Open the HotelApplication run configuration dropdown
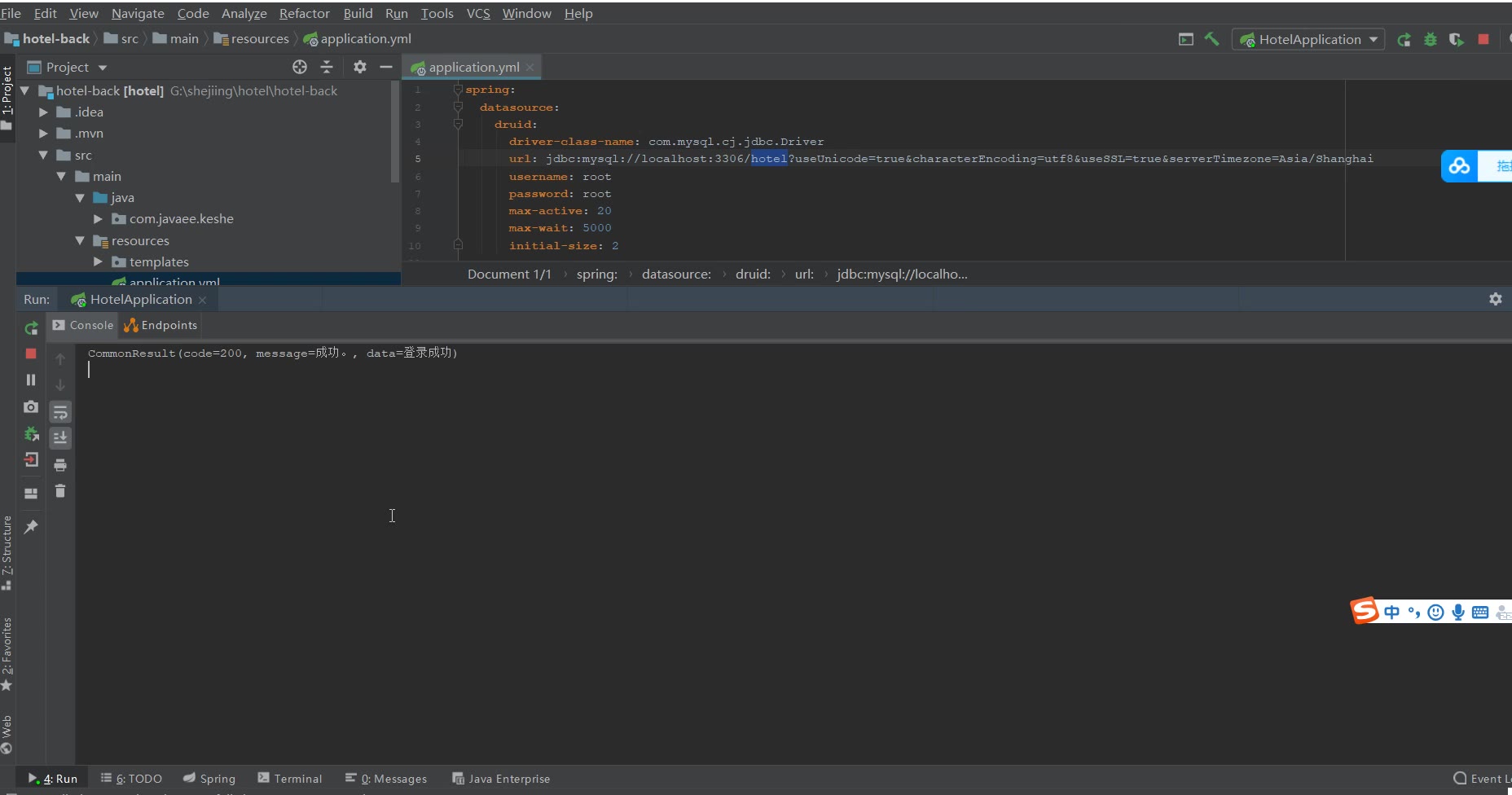 (1309, 39)
